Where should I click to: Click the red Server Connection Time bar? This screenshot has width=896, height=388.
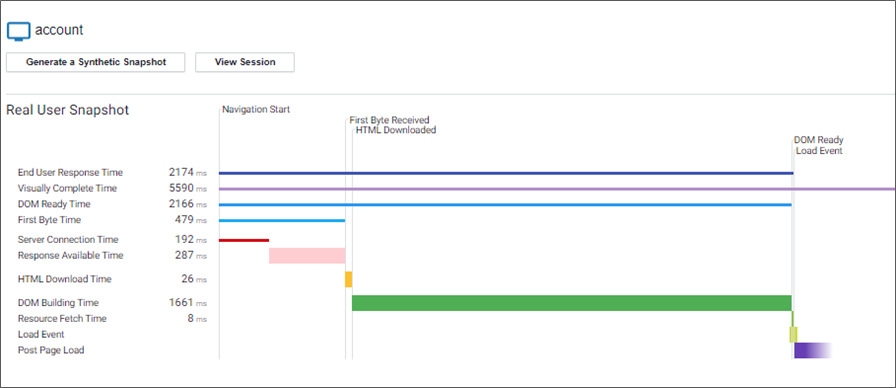tap(244, 240)
